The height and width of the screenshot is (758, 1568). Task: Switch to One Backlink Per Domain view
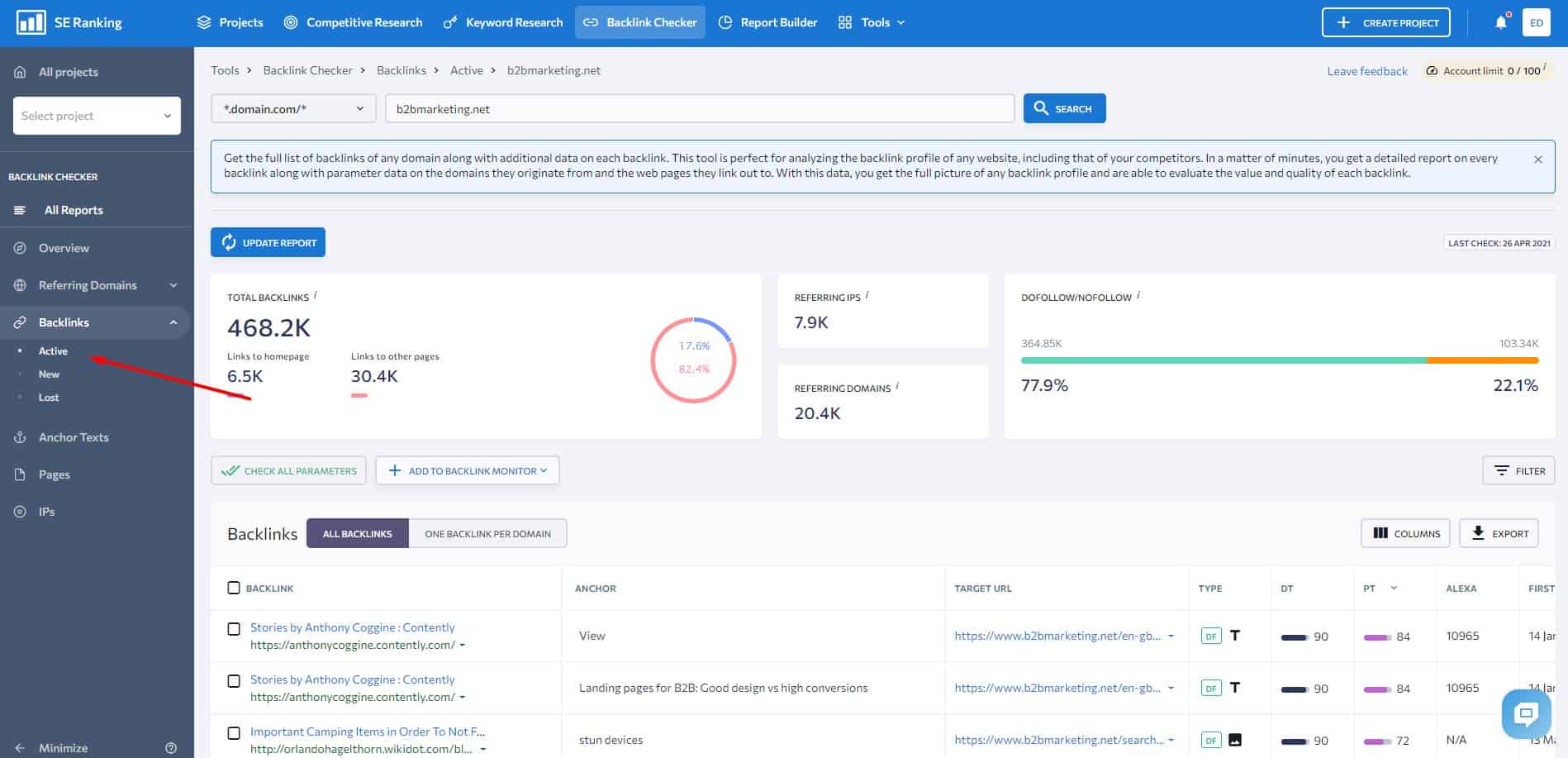pyautogui.click(x=487, y=534)
